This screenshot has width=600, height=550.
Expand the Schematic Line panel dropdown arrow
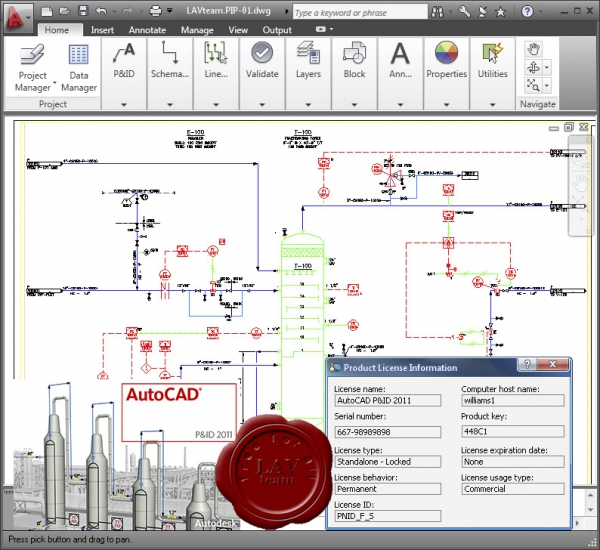pos(170,104)
